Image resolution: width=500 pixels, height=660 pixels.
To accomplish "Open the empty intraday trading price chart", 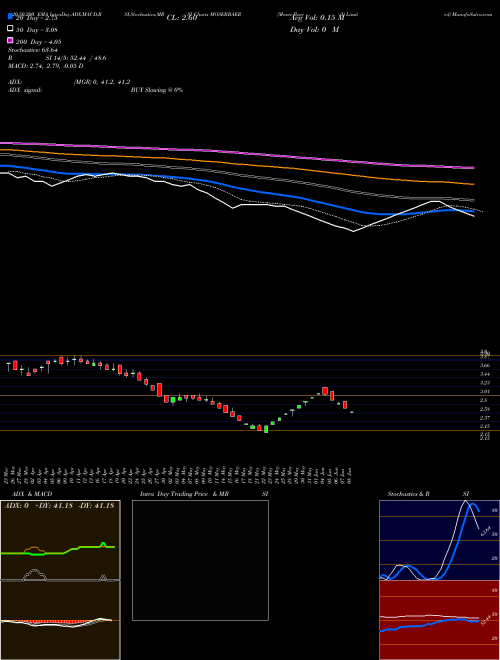I will [200, 560].
